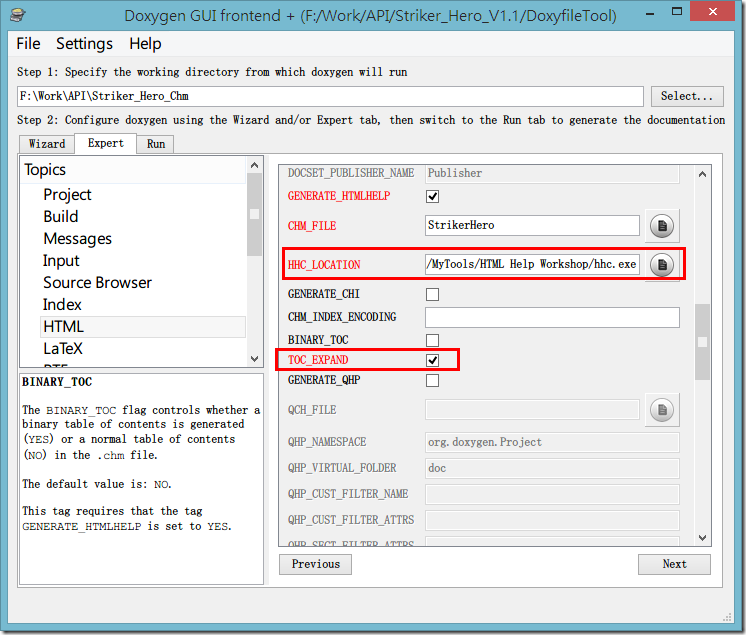Click the CHM_FILE label
Screen dimensions: 746x635
click(312, 226)
